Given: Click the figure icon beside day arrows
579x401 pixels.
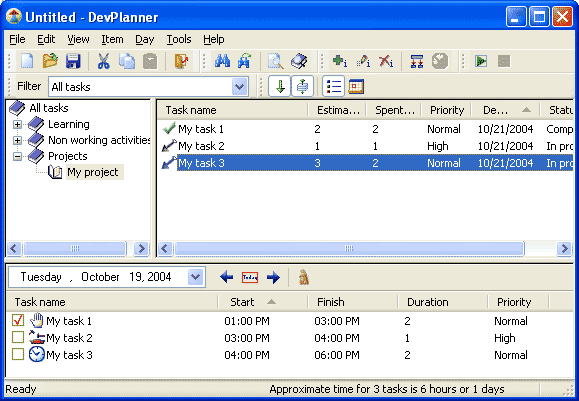Looking at the screenshot, I should 304,277.
